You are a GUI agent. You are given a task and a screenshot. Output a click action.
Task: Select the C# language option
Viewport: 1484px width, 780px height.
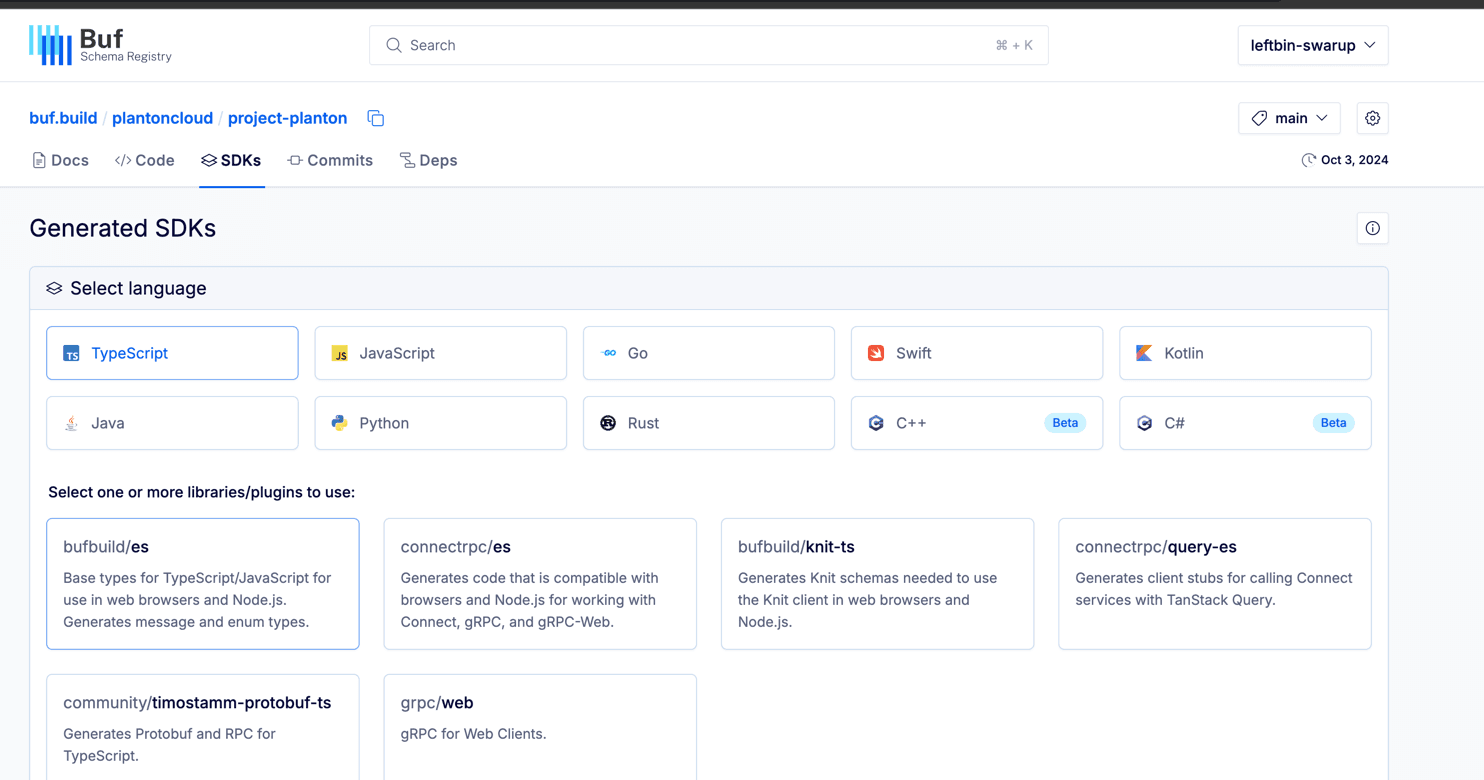click(1245, 423)
